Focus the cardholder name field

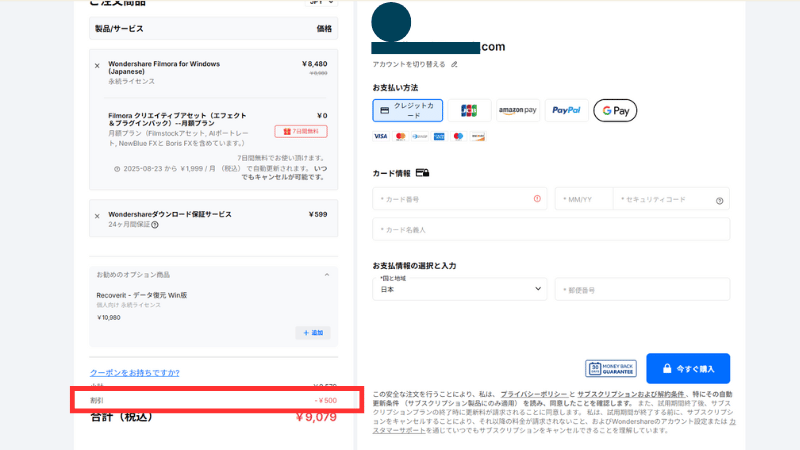[x=551, y=230]
